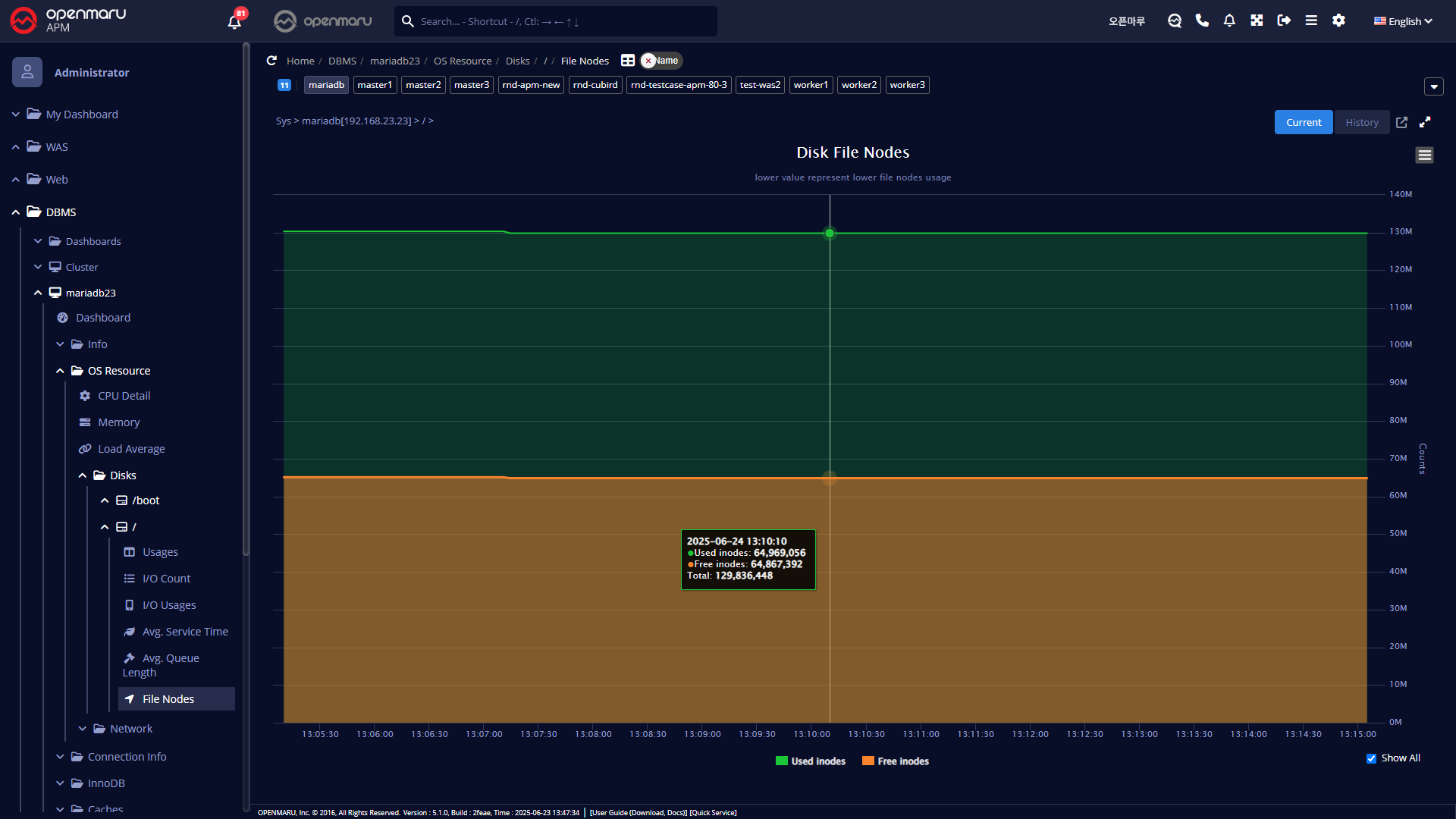
Task: Collapse the Disks tree folder
Action: (x=83, y=475)
